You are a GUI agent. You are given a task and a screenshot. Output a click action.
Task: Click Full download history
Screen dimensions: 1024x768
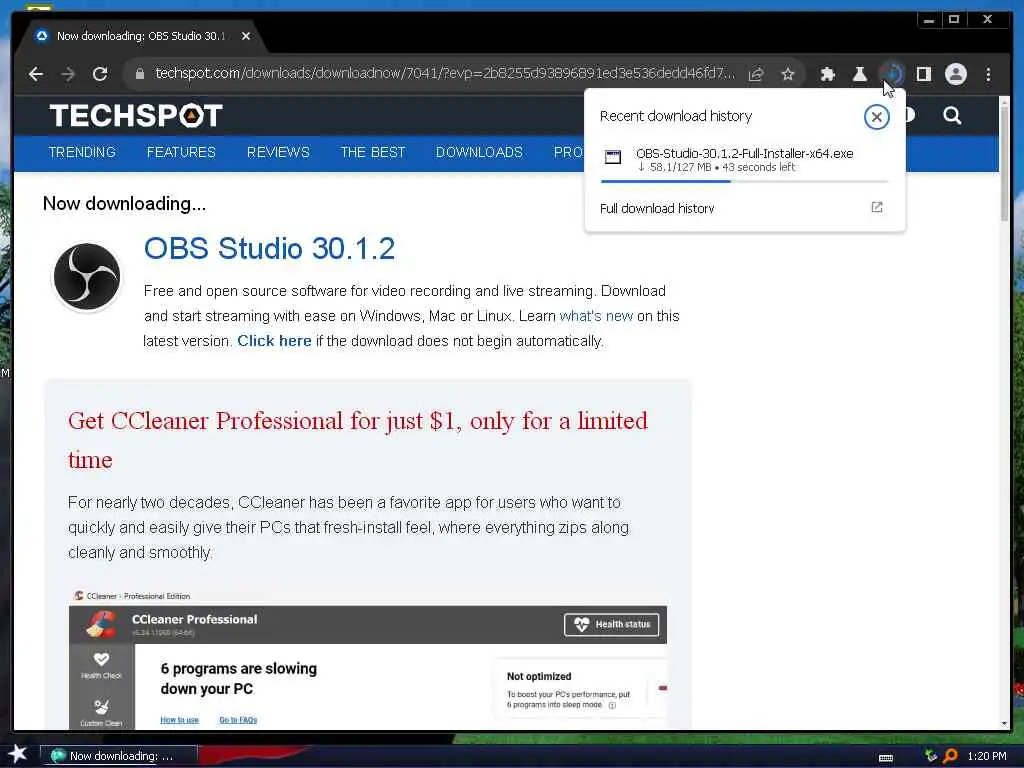[657, 208]
